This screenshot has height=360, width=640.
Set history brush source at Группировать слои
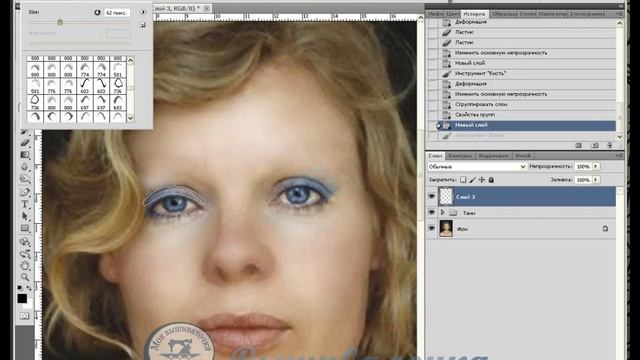[x=433, y=104]
